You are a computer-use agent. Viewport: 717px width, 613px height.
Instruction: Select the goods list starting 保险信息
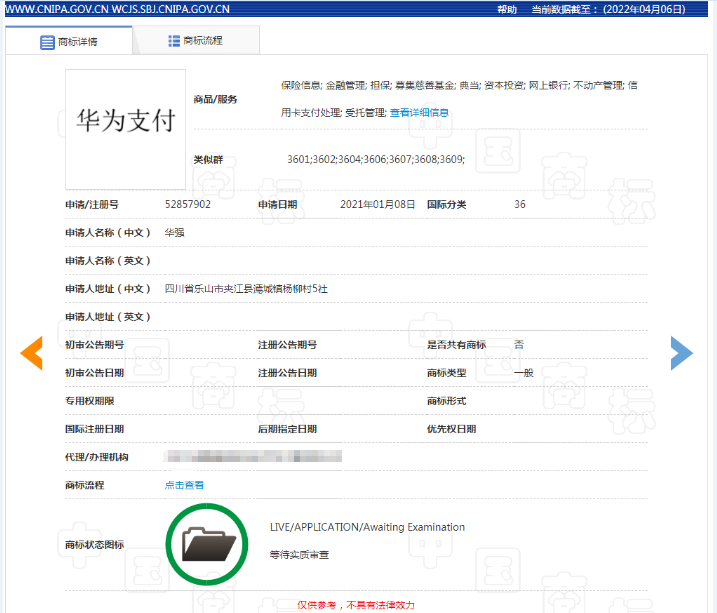pos(459,85)
